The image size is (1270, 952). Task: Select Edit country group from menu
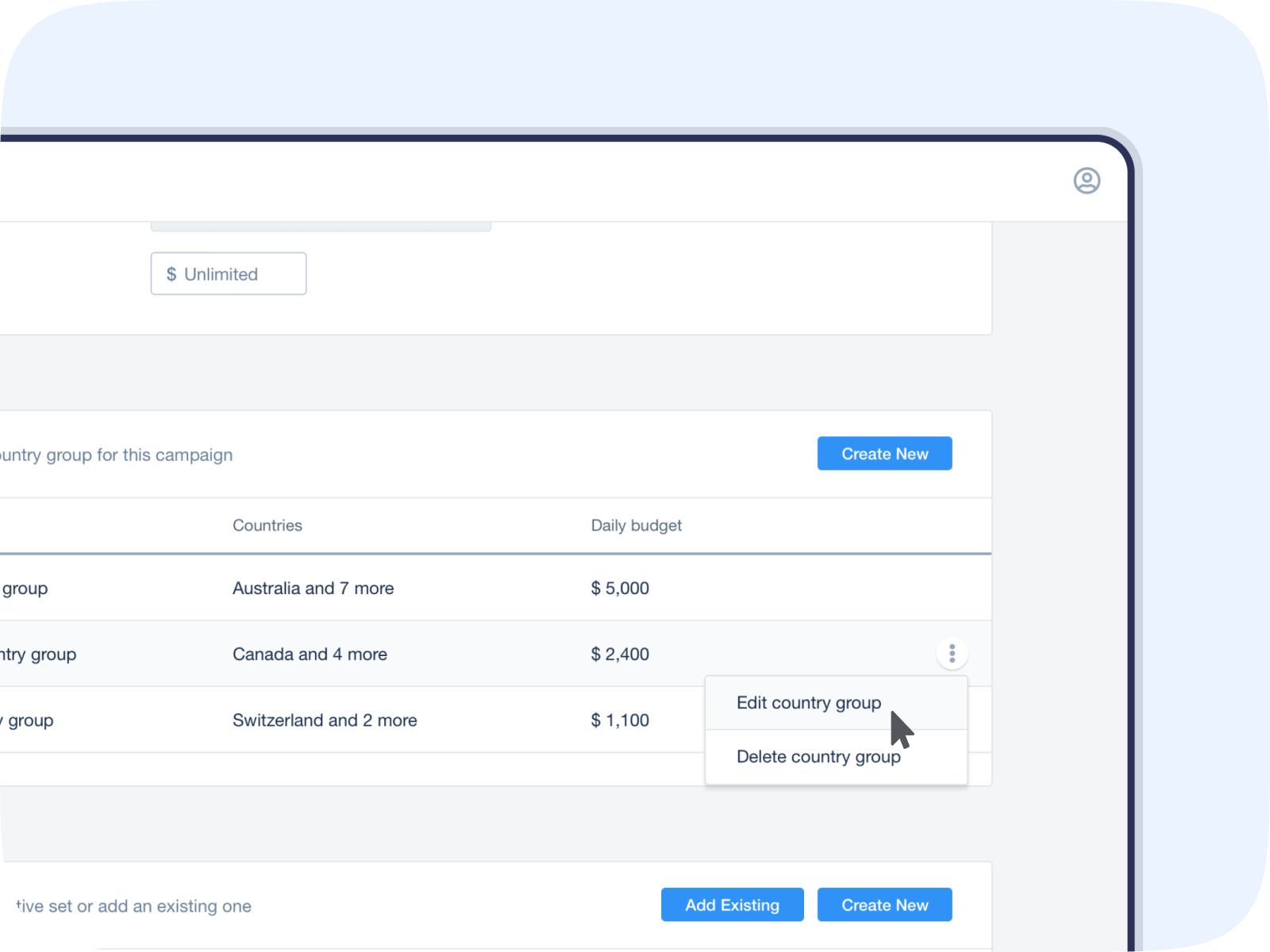click(808, 703)
